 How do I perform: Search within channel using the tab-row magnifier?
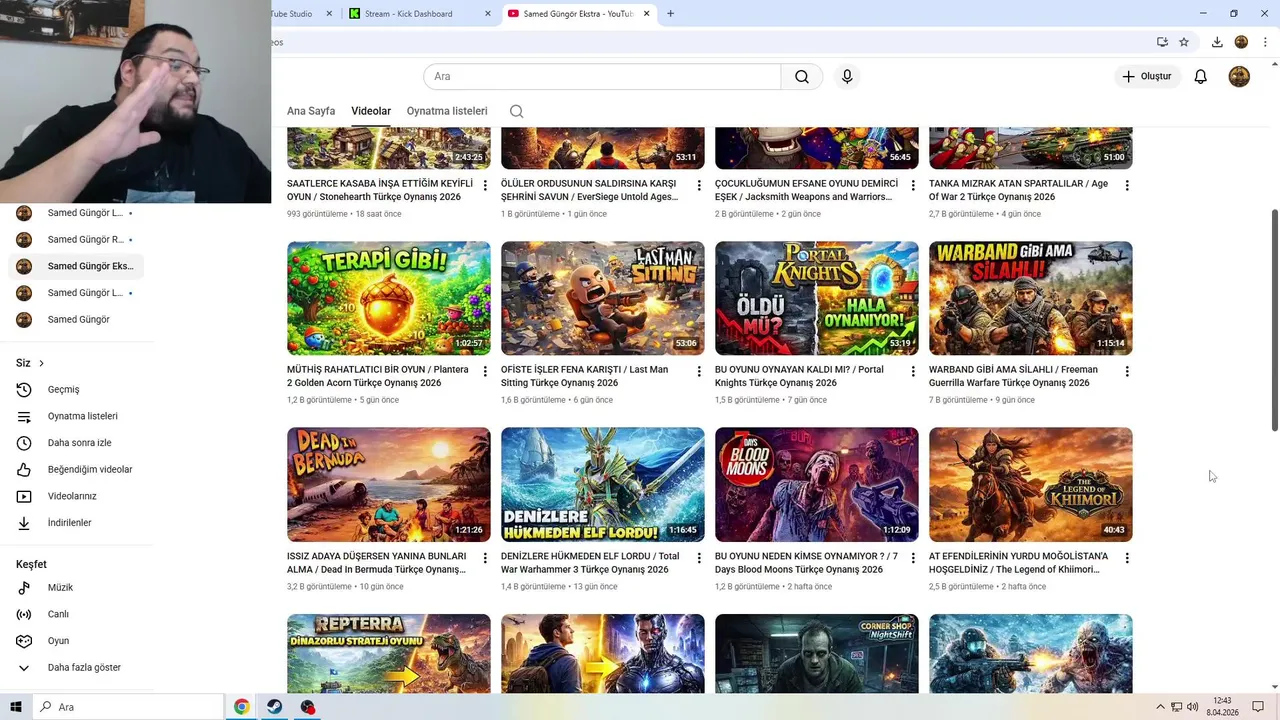[x=516, y=111]
